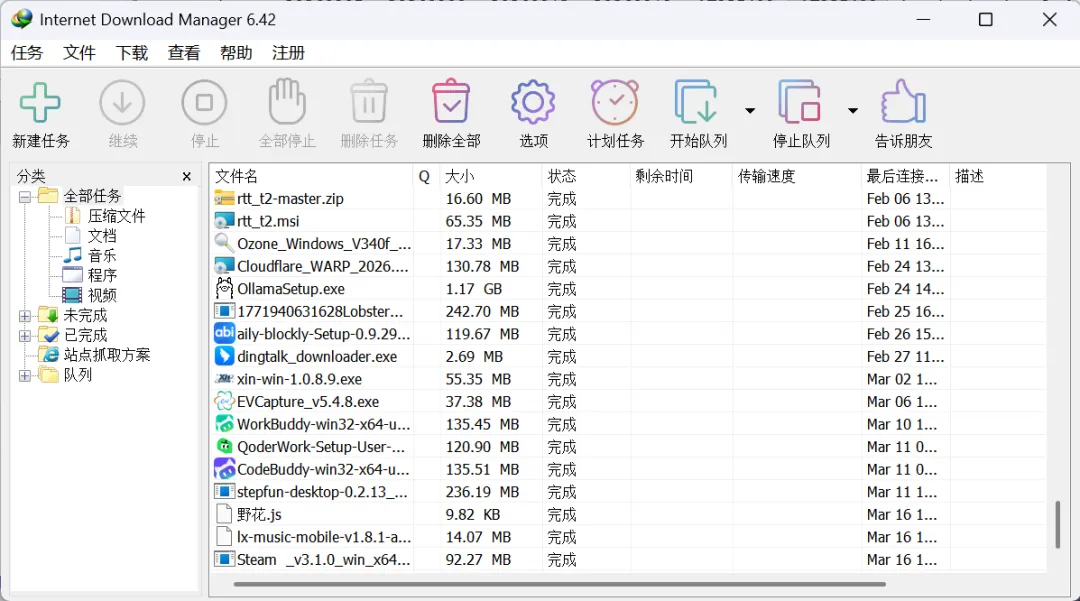Select the 压缩文件 category
Viewport: 1080px width, 601px height.
click(116, 216)
